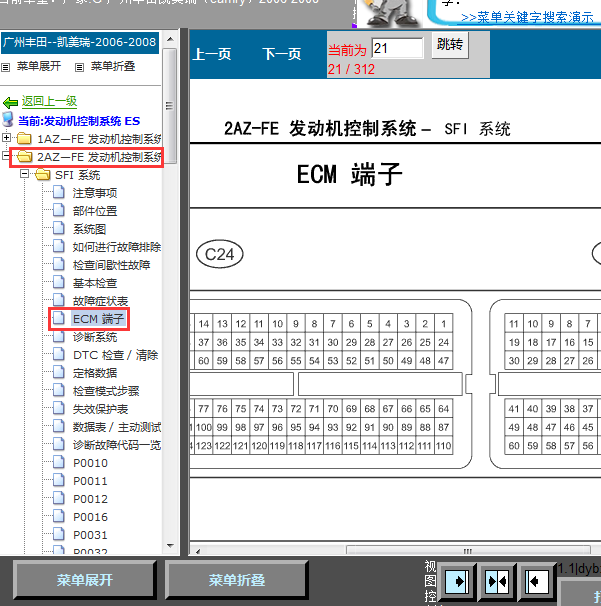Click the document icon beside 系统图
The height and width of the screenshot is (606, 601).
pos(58,228)
